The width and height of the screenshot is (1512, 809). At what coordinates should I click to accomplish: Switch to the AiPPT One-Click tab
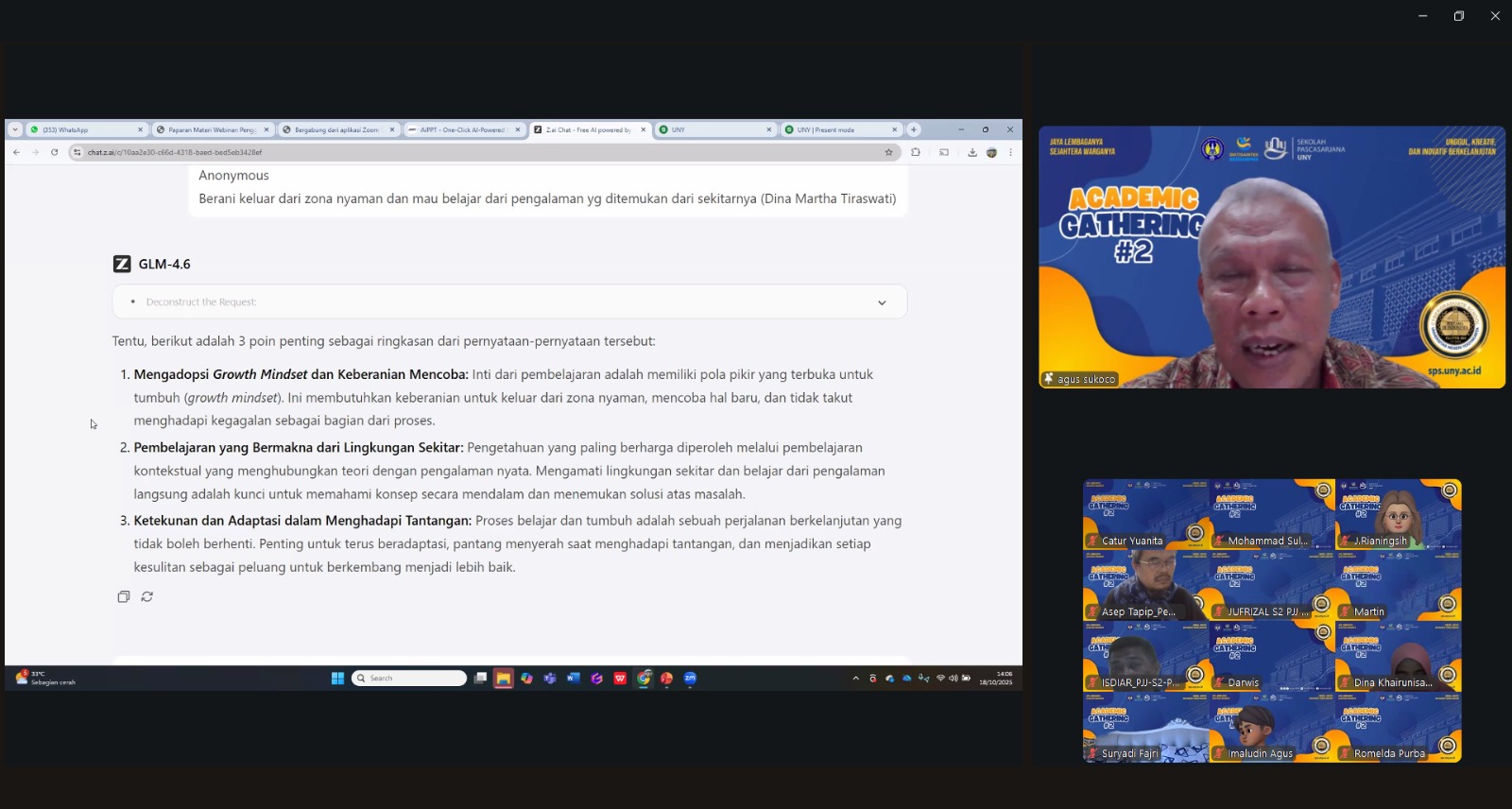pyautogui.click(x=461, y=129)
